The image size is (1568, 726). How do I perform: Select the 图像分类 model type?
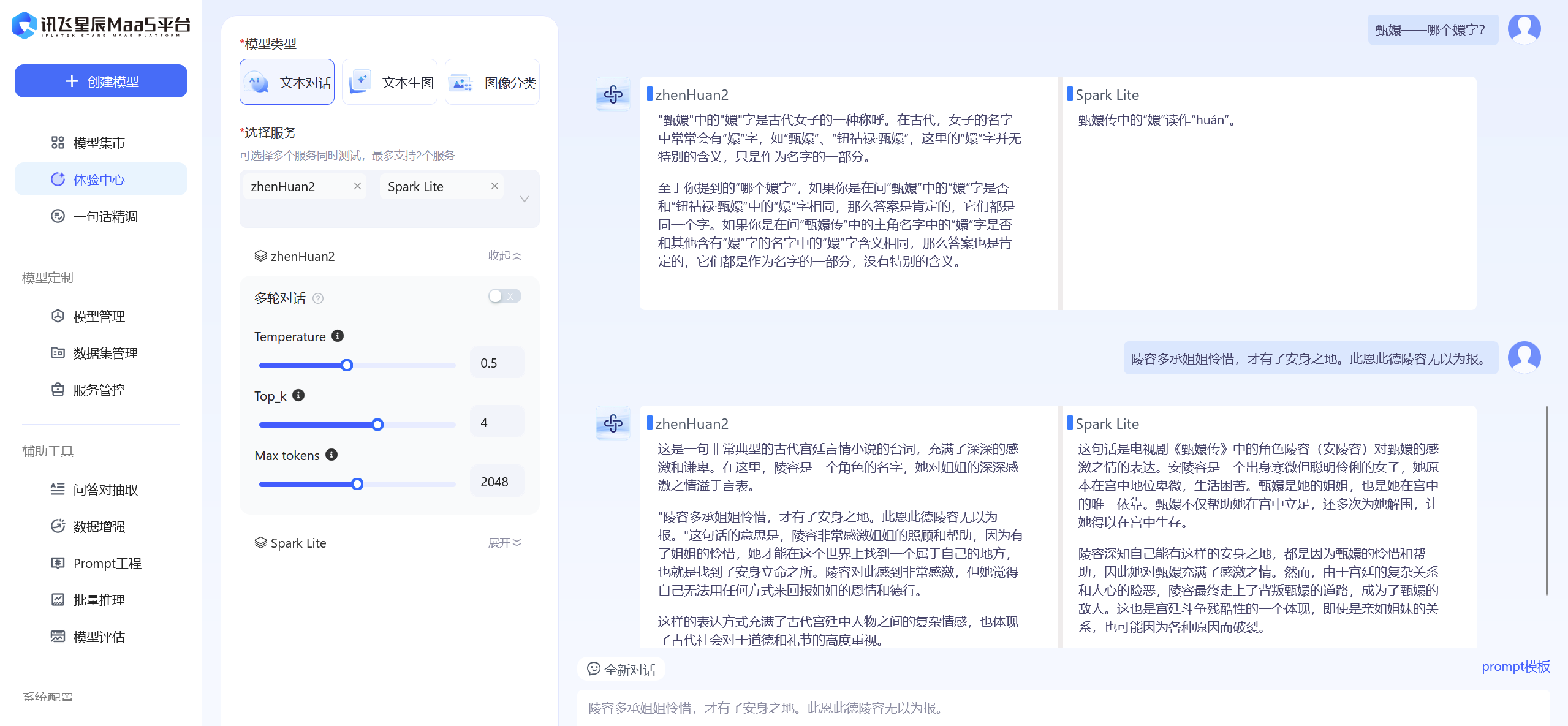pos(492,82)
